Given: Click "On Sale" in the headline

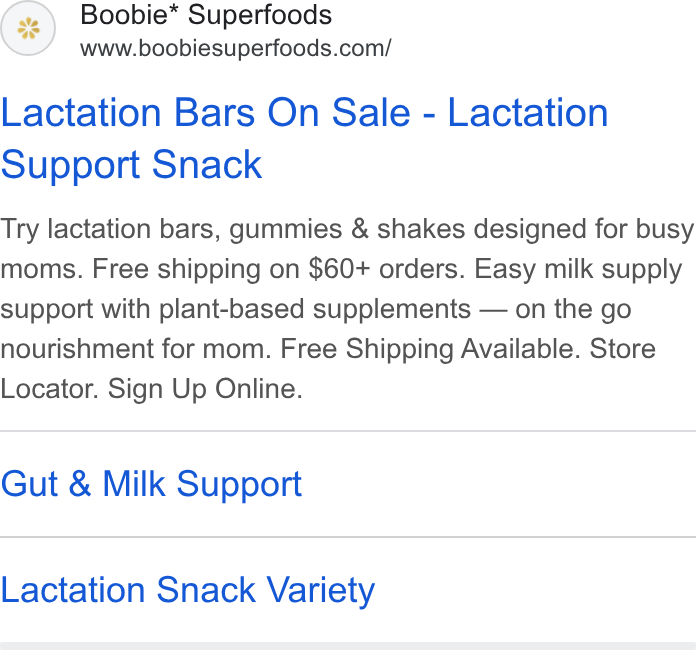Looking at the screenshot, I should point(339,113).
